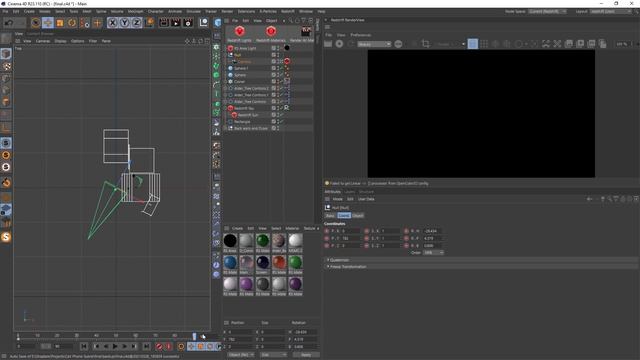Open viewport Options menu
The height and width of the screenshot is (360, 640).
pyautogui.click(x=78, y=41)
